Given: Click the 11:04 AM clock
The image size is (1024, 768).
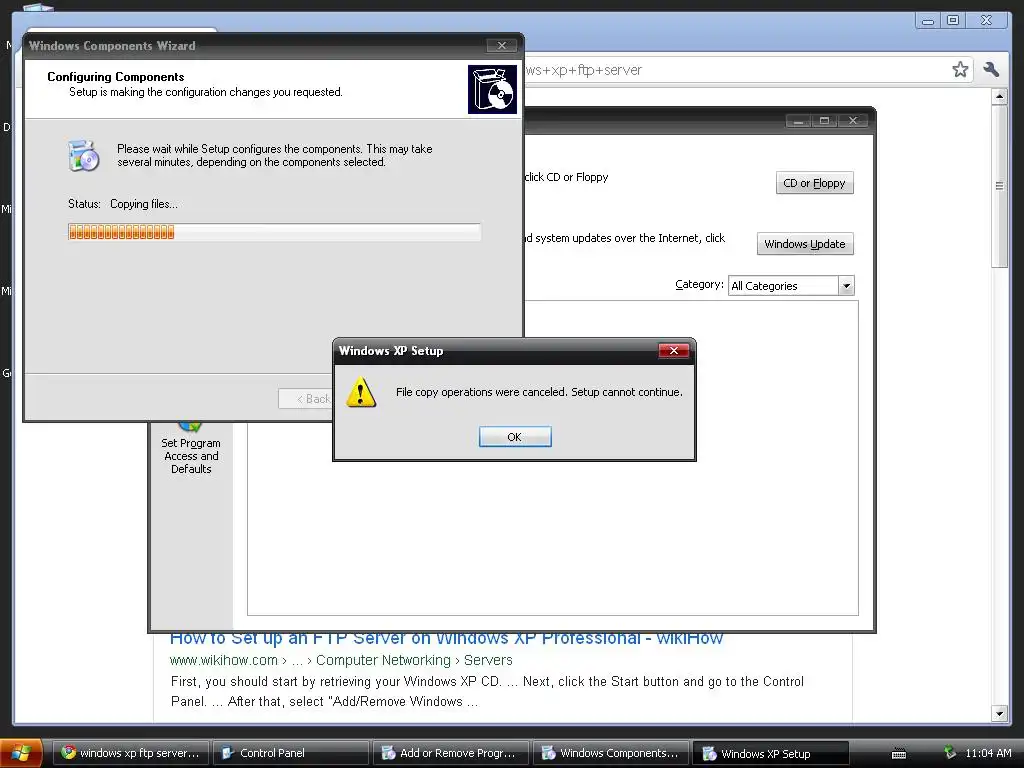Looking at the screenshot, I should [988, 753].
